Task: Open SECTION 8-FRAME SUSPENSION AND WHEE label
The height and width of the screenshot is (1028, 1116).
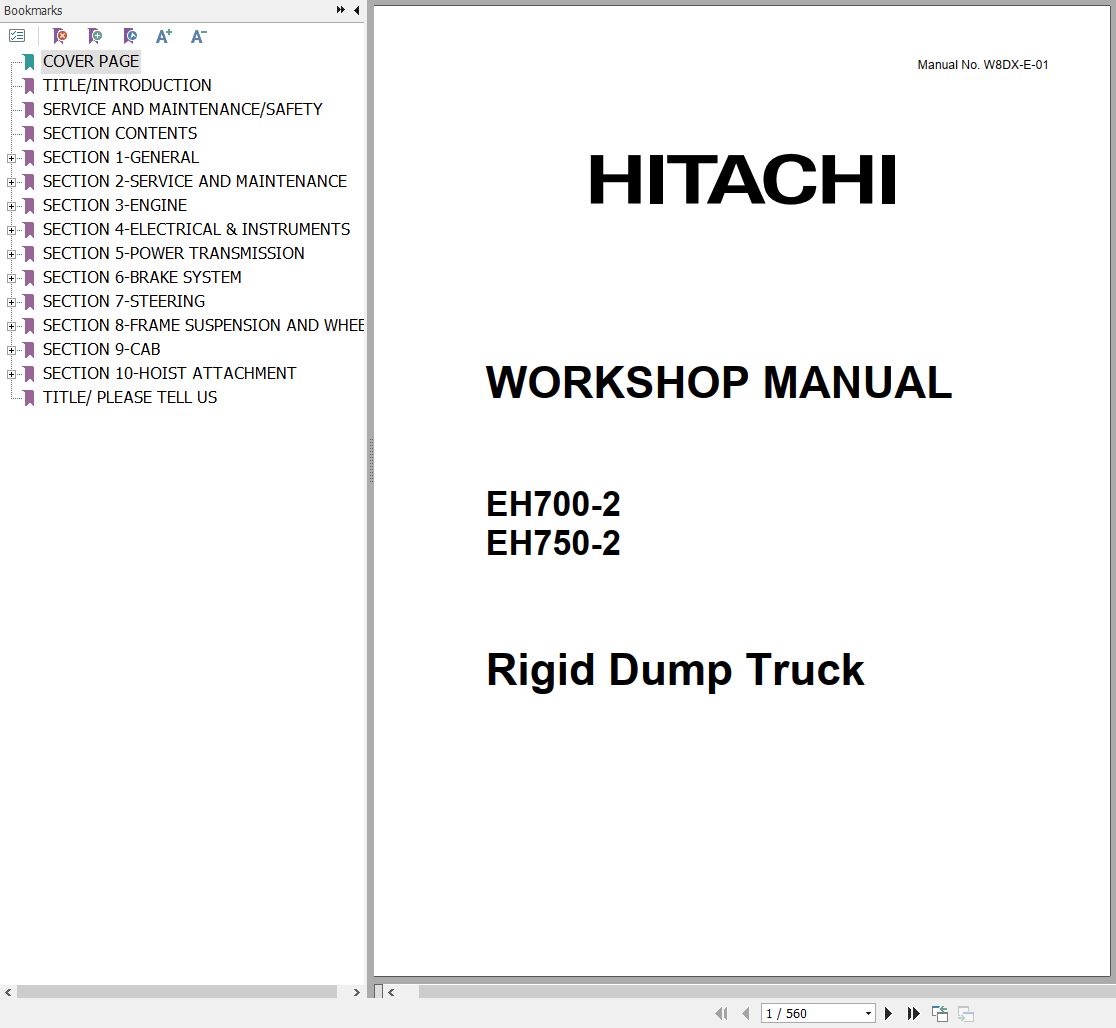Action: [204, 325]
